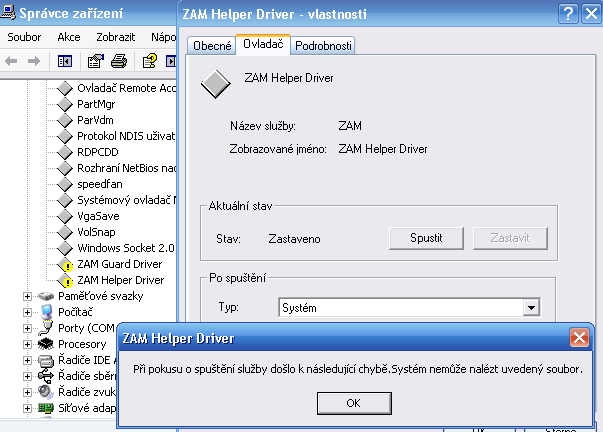
Task: Click the Back arrow in Device Manager toolbar
Action: 11,61
